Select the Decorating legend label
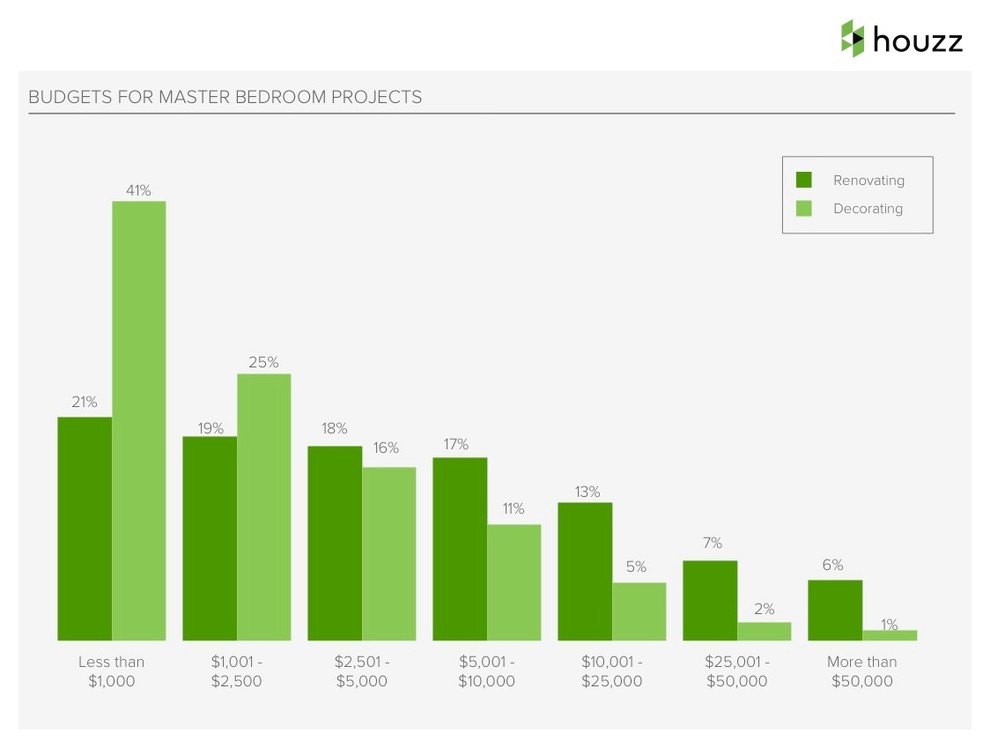990x748 pixels. tap(867, 208)
